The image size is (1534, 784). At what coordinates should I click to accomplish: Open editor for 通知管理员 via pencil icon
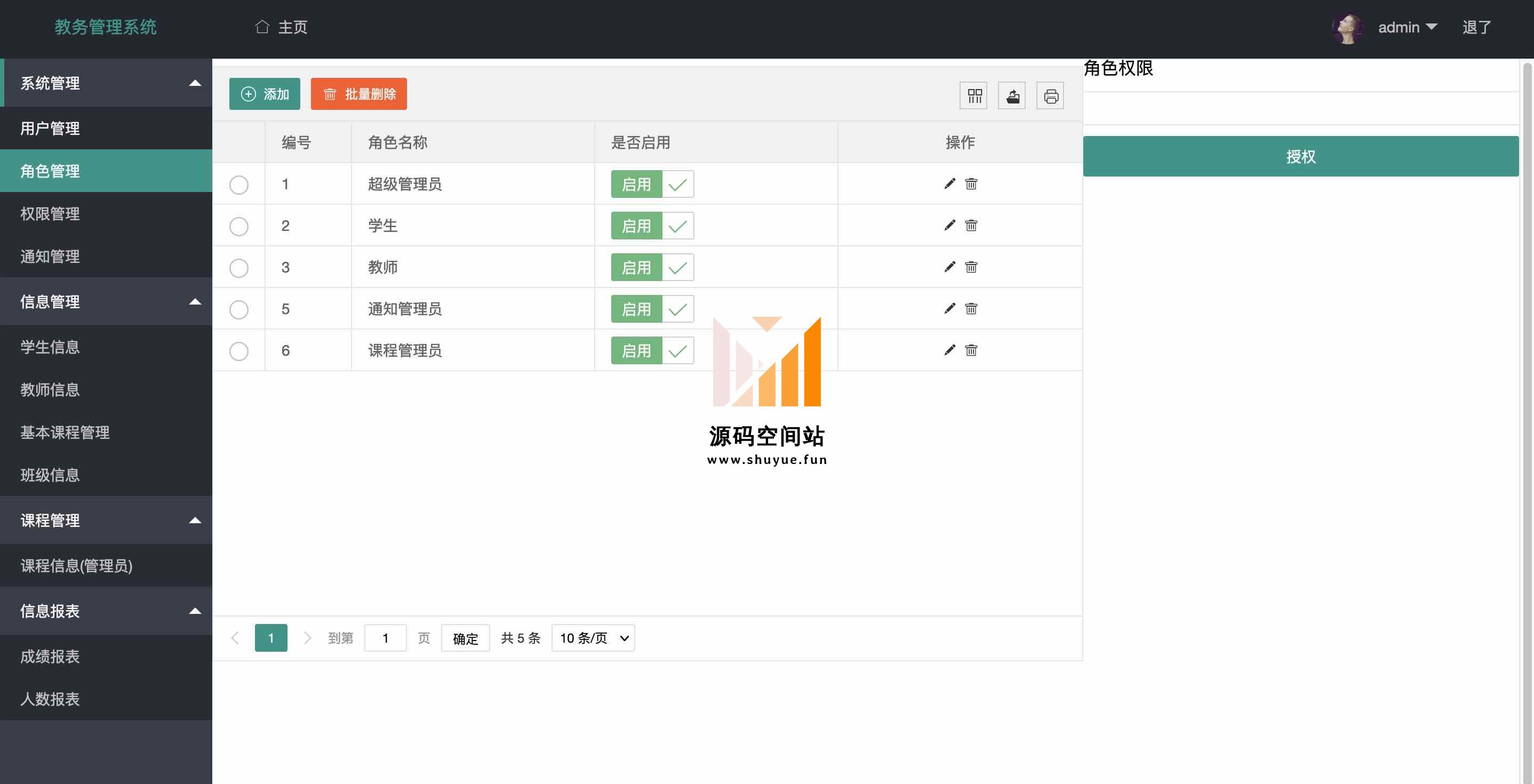pyautogui.click(x=949, y=308)
